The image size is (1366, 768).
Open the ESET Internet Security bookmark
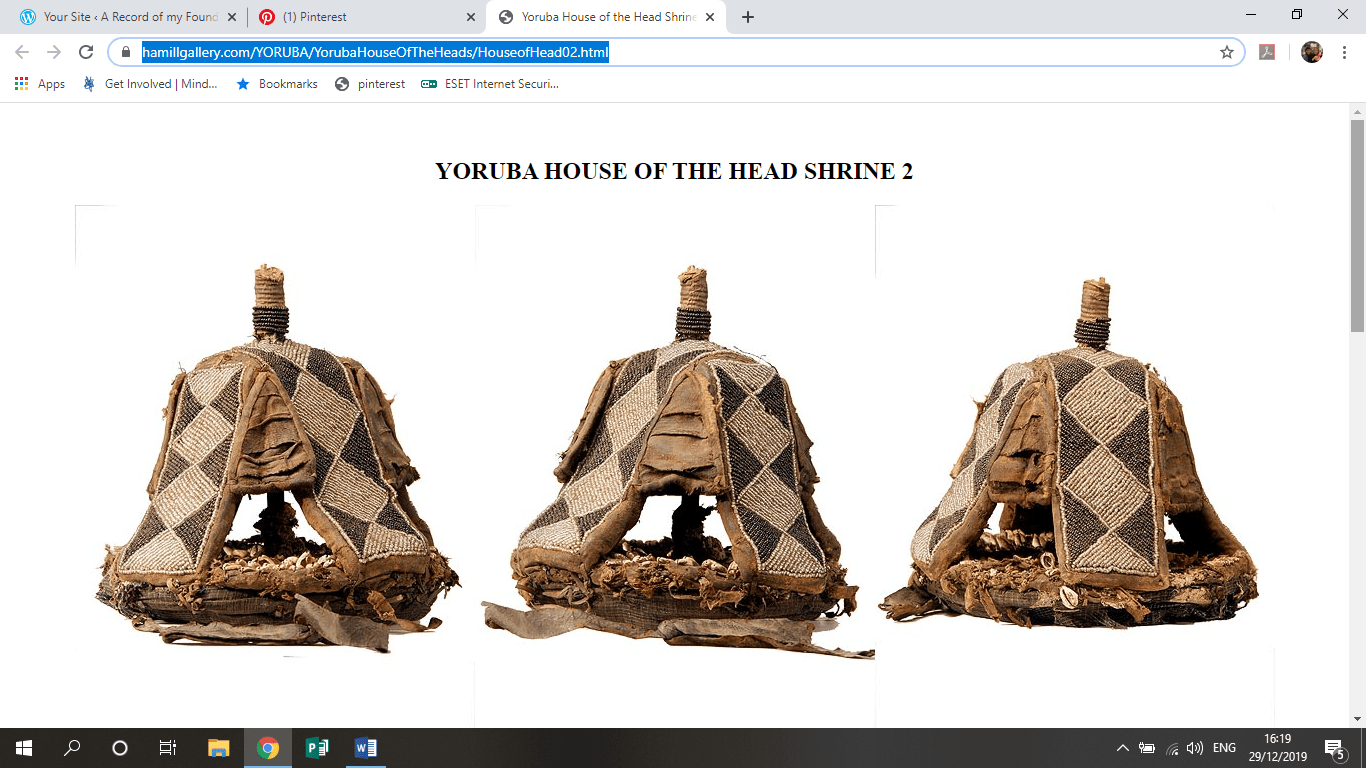pyautogui.click(x=490, y=84)
